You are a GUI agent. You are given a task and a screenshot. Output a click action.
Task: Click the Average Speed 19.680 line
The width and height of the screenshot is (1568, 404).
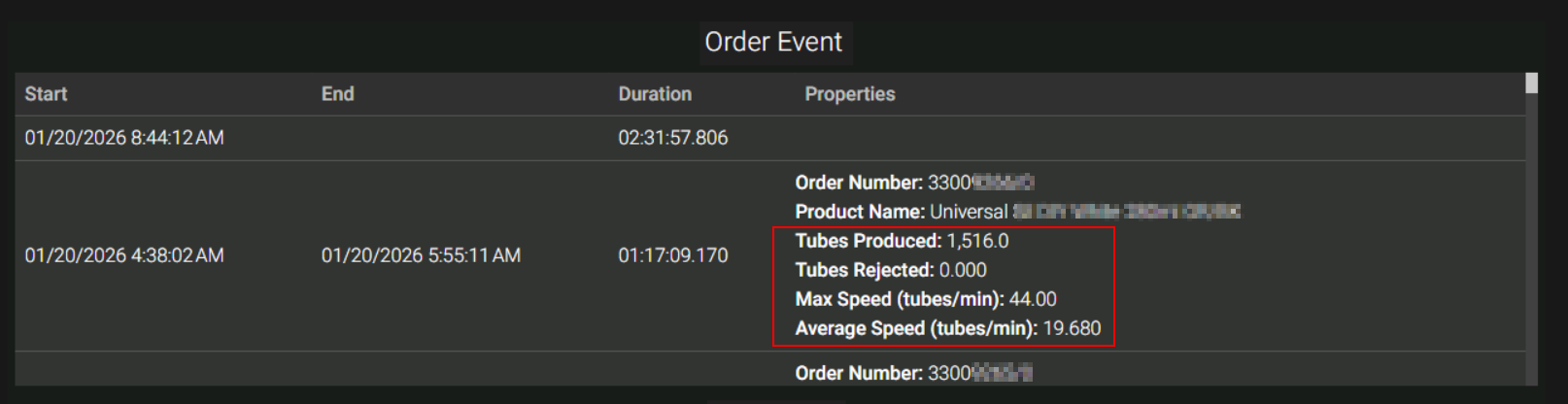pos(947,328)
